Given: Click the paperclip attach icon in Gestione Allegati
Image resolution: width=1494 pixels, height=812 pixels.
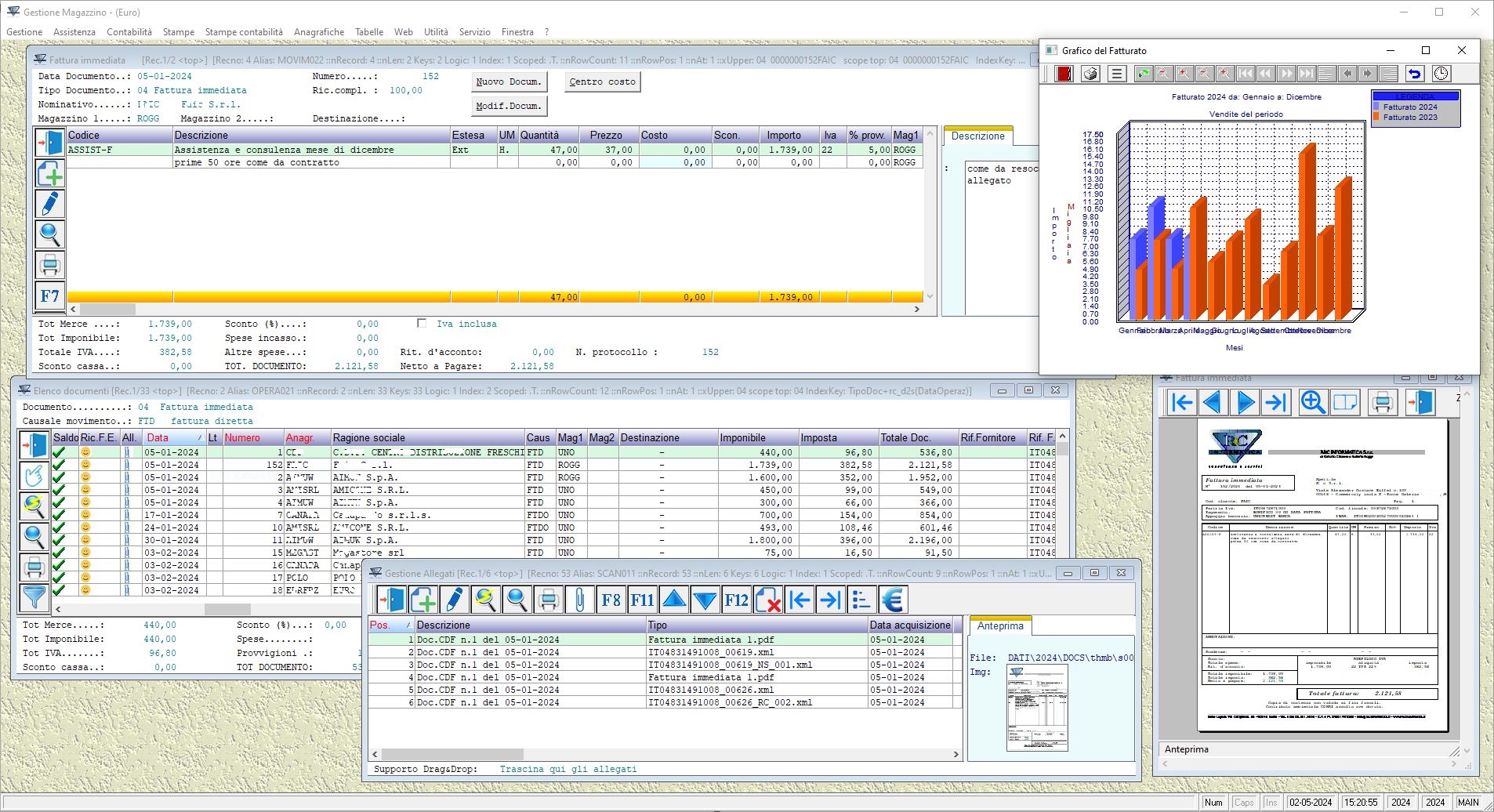Looking at the screenshot, I should click(x=579, y=600).
